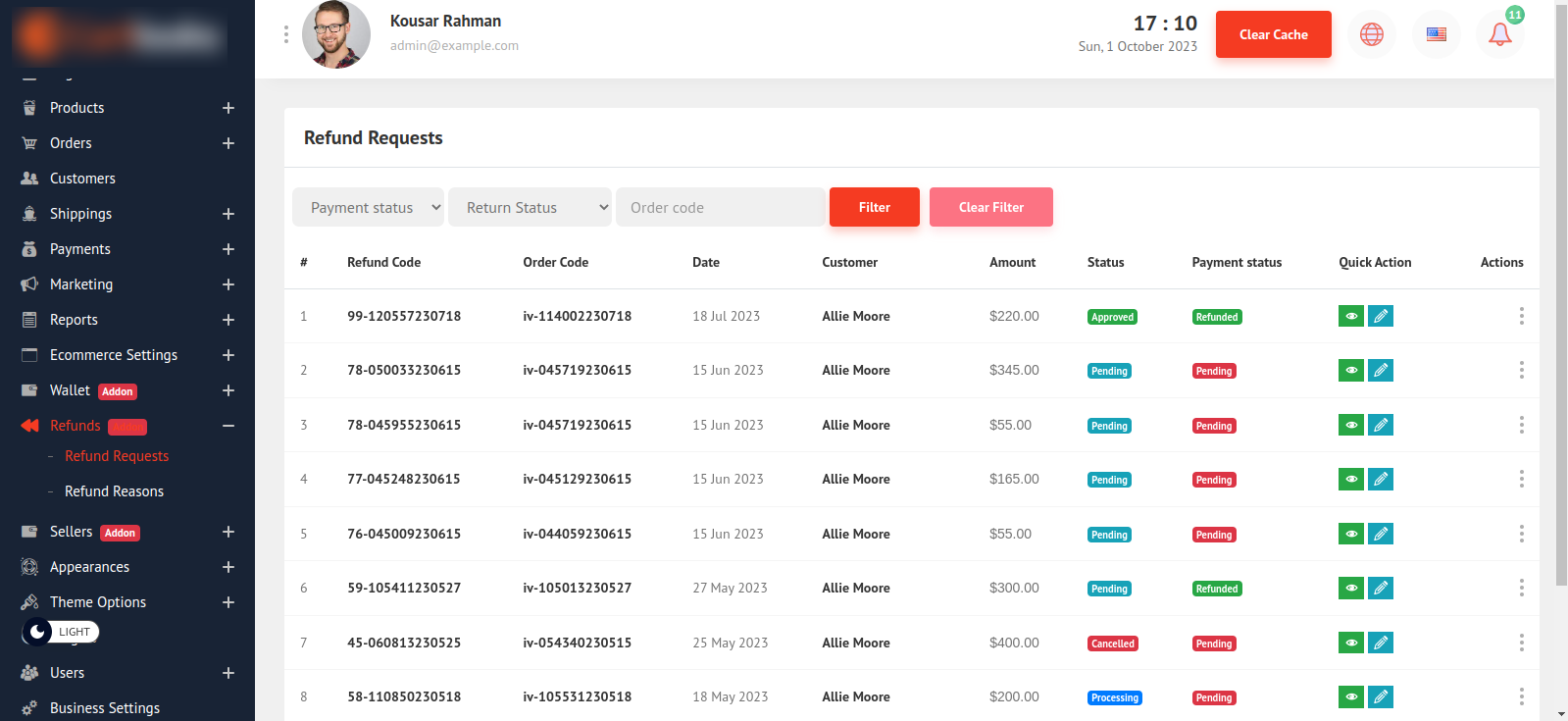This screenshot has height=721, width=1568.
Task: Go to Customers in the sidebar
Action: 82,179
